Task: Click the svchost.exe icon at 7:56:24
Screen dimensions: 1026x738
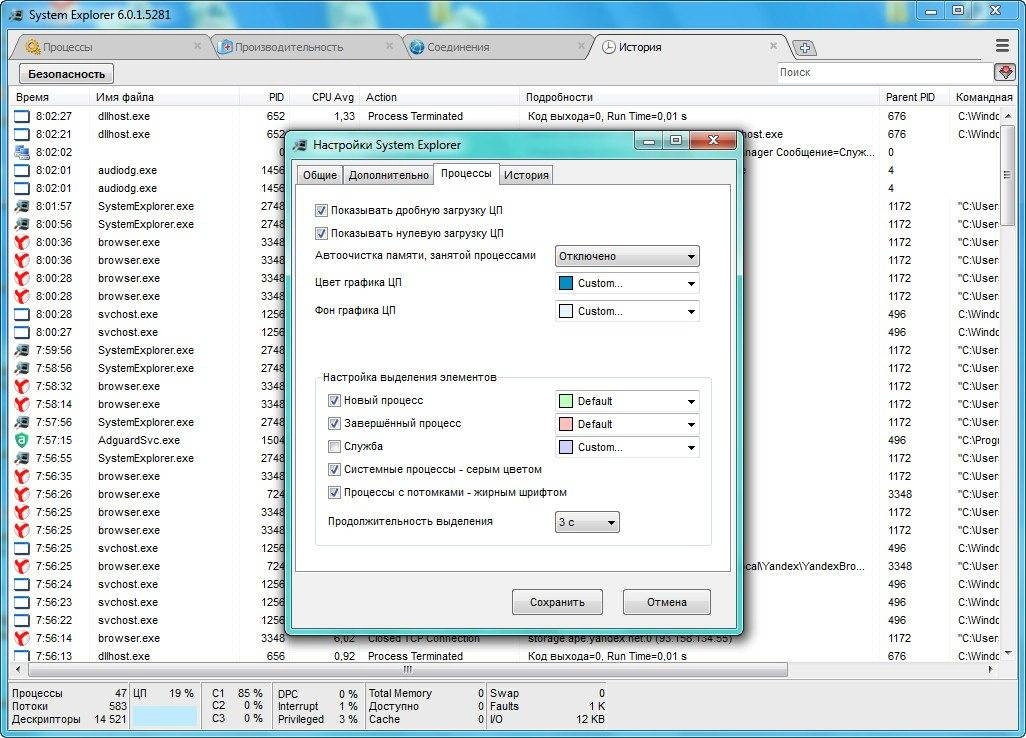Action: pos(22,584)
